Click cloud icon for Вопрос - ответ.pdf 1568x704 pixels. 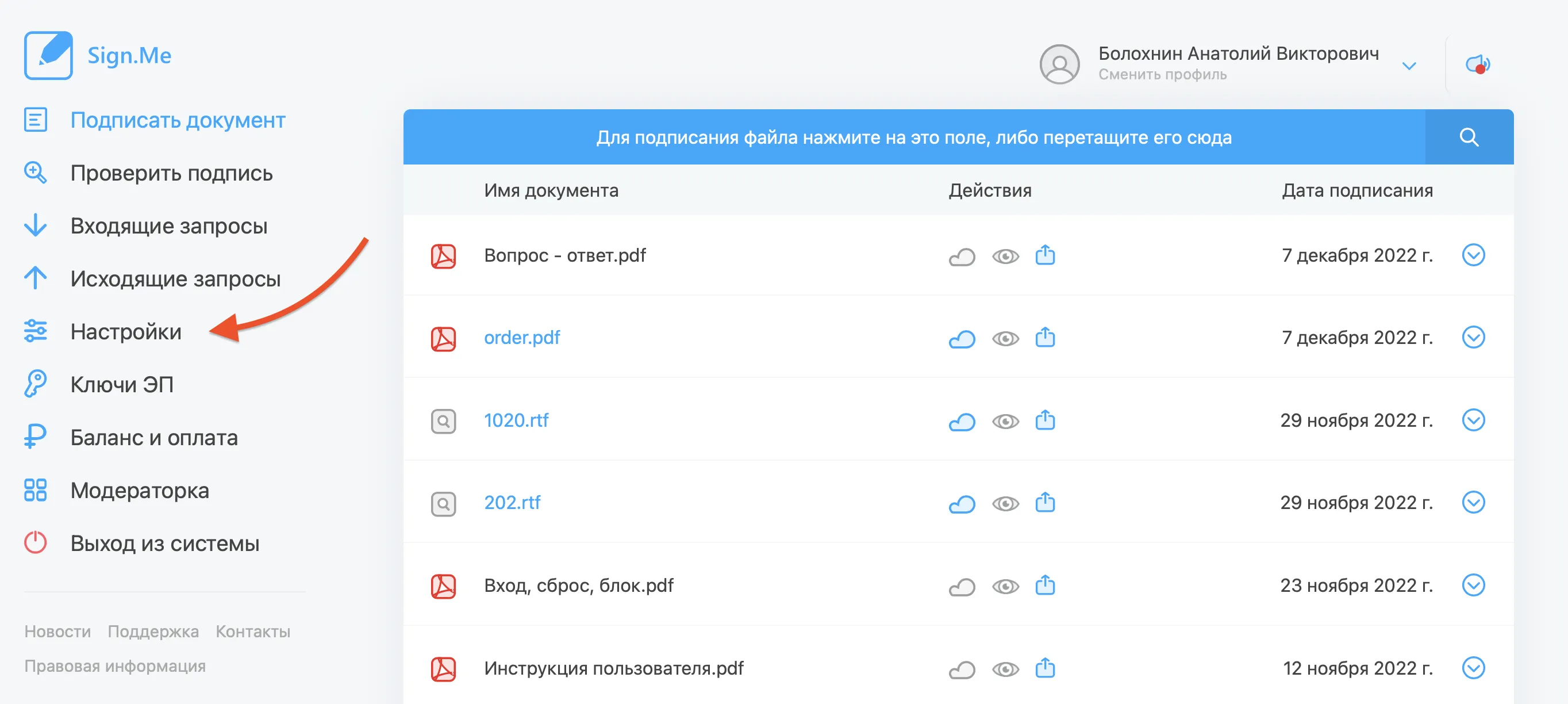click(962, 257)
